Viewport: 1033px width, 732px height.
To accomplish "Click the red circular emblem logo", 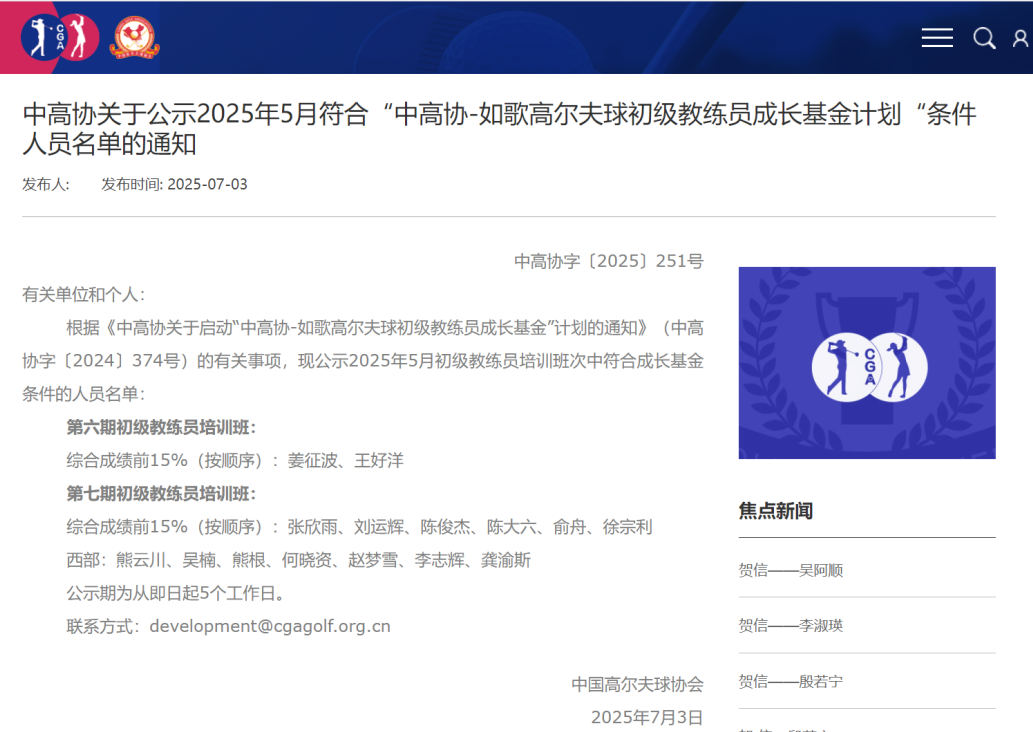I will (x=134, y=38).
